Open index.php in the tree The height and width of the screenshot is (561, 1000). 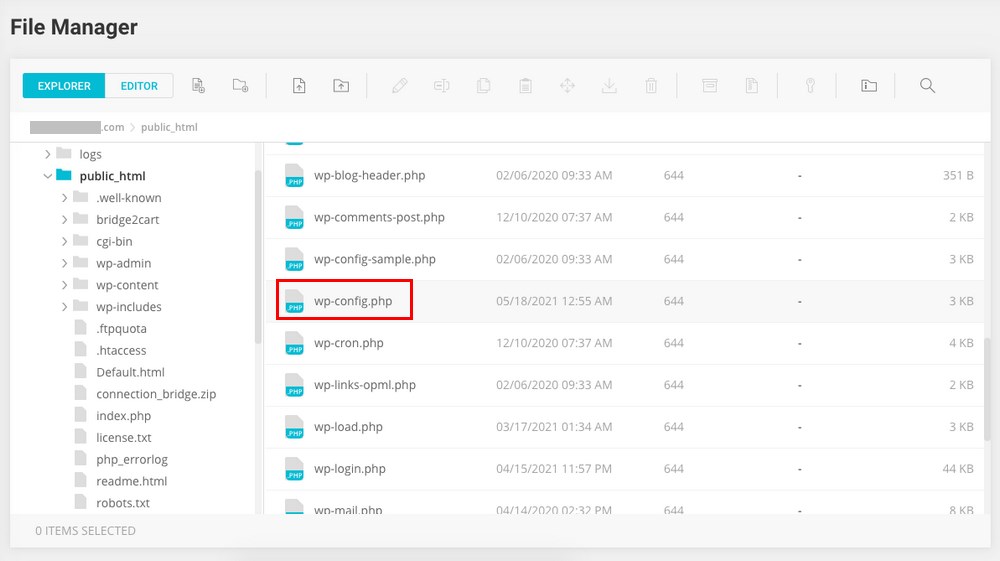click(123, 416)
